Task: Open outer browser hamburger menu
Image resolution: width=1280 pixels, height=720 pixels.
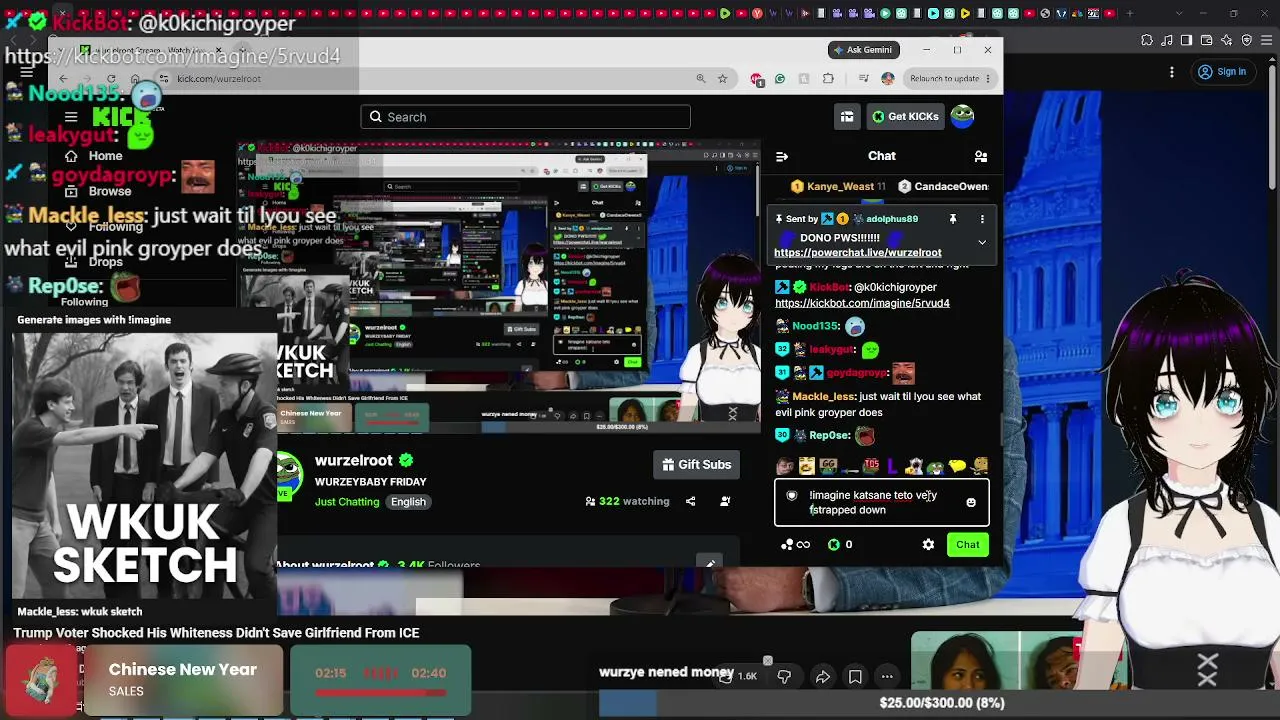Action: 1266,41
